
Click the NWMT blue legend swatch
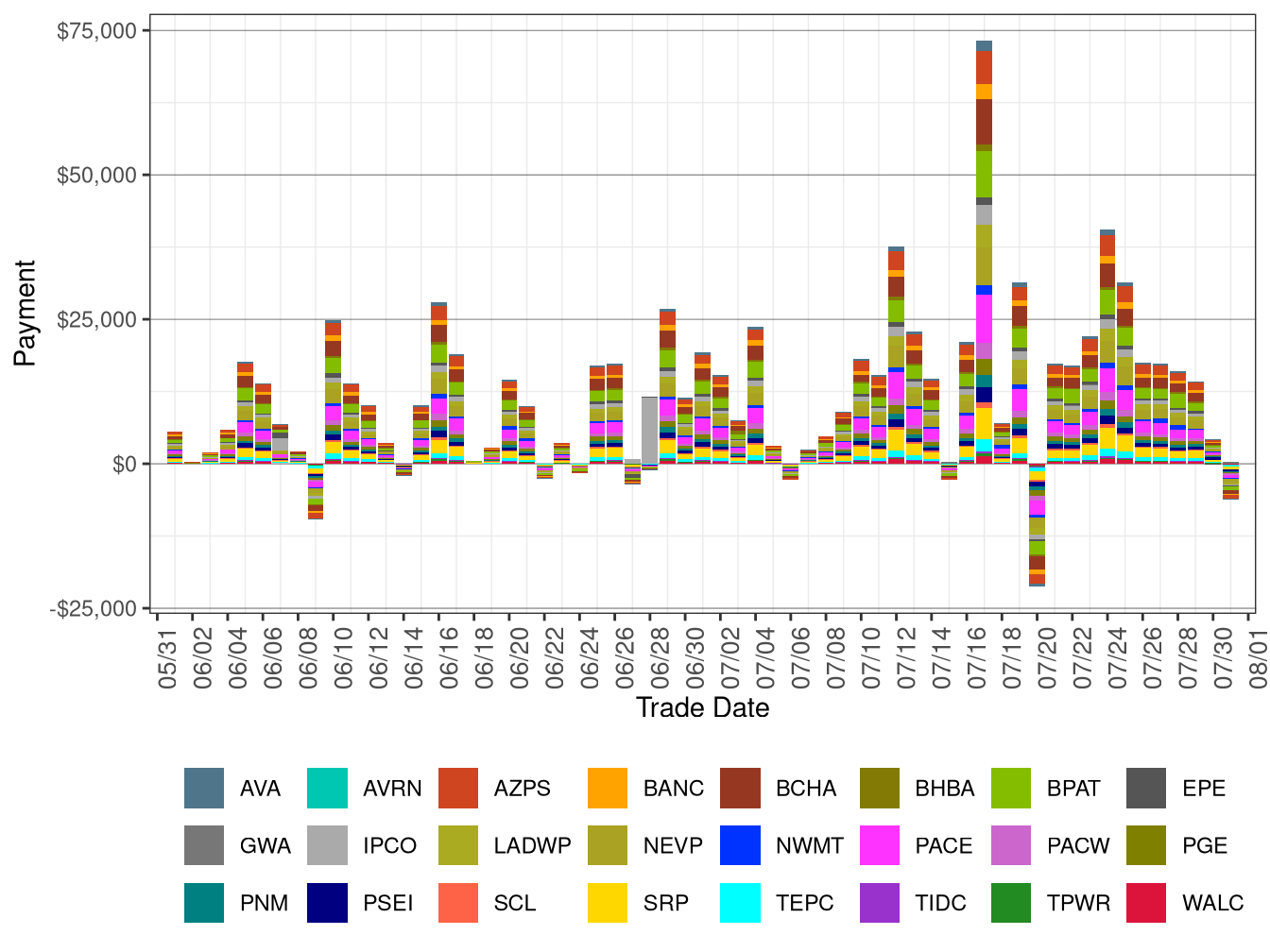[x=740, y=845]
